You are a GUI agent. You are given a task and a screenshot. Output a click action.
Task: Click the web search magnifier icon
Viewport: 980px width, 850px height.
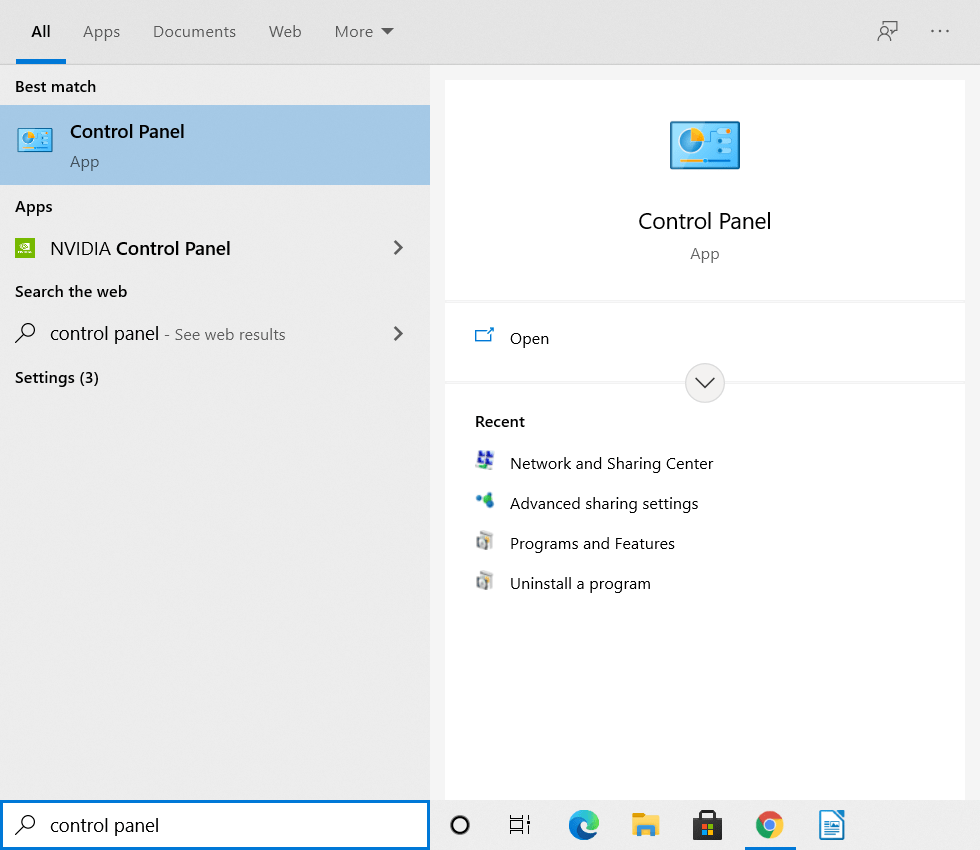25,333
